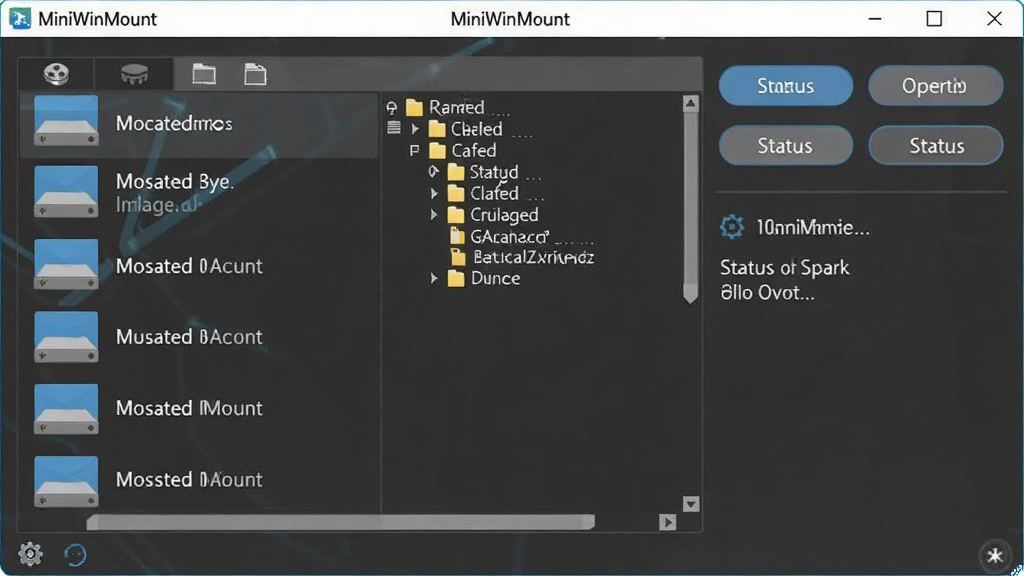Viewport: 1024px width, 576px height.
Task: Click the Statud folder icon
Action: point(456,172)
